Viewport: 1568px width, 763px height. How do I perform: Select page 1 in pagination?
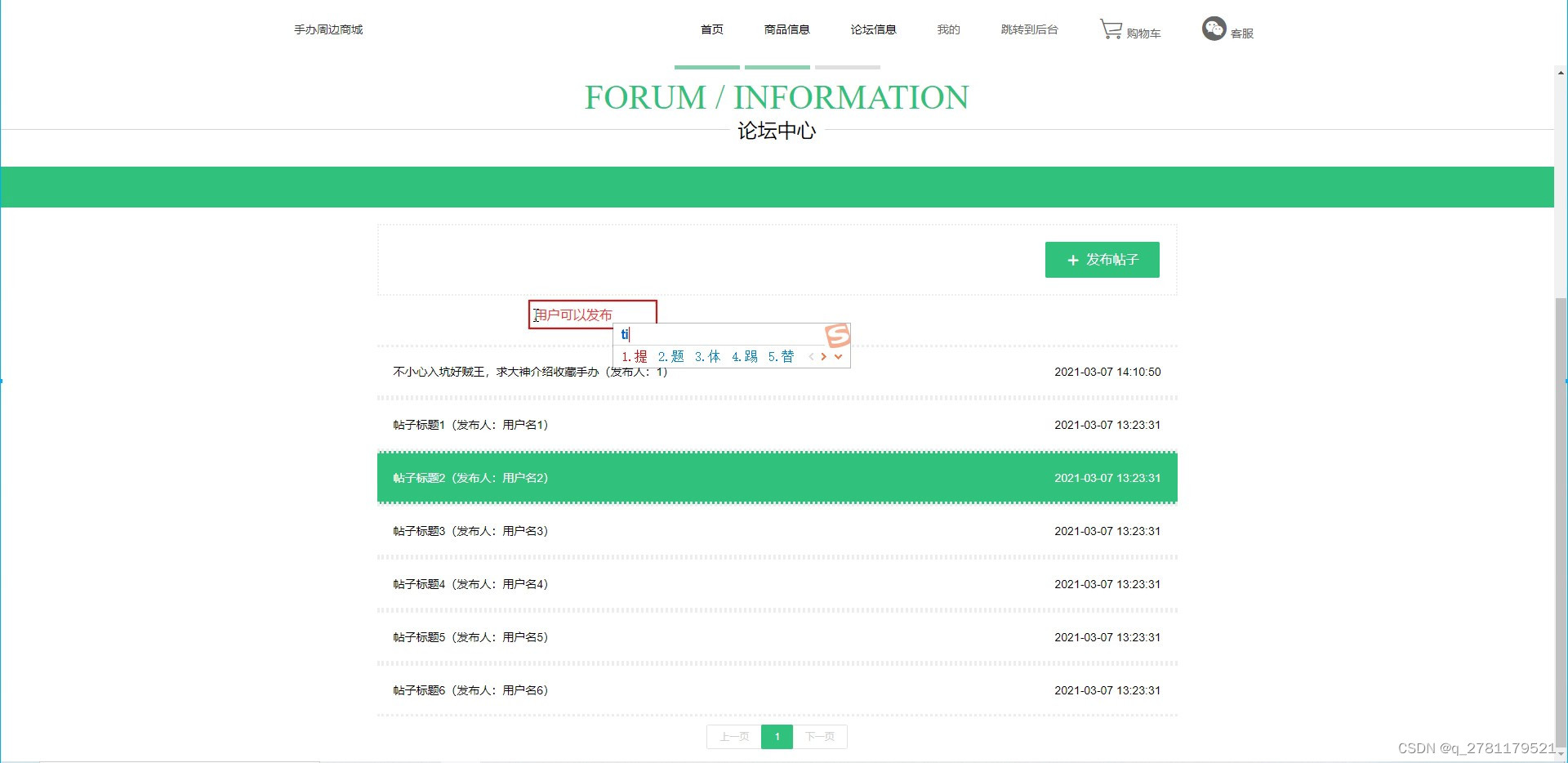(777, 737)
